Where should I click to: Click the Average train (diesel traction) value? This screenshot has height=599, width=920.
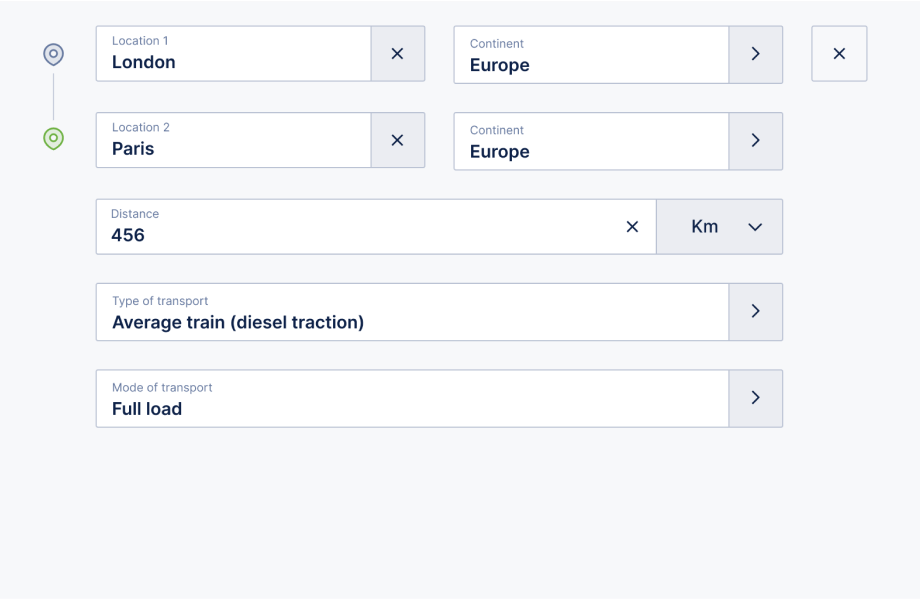(x=238, y=323)
